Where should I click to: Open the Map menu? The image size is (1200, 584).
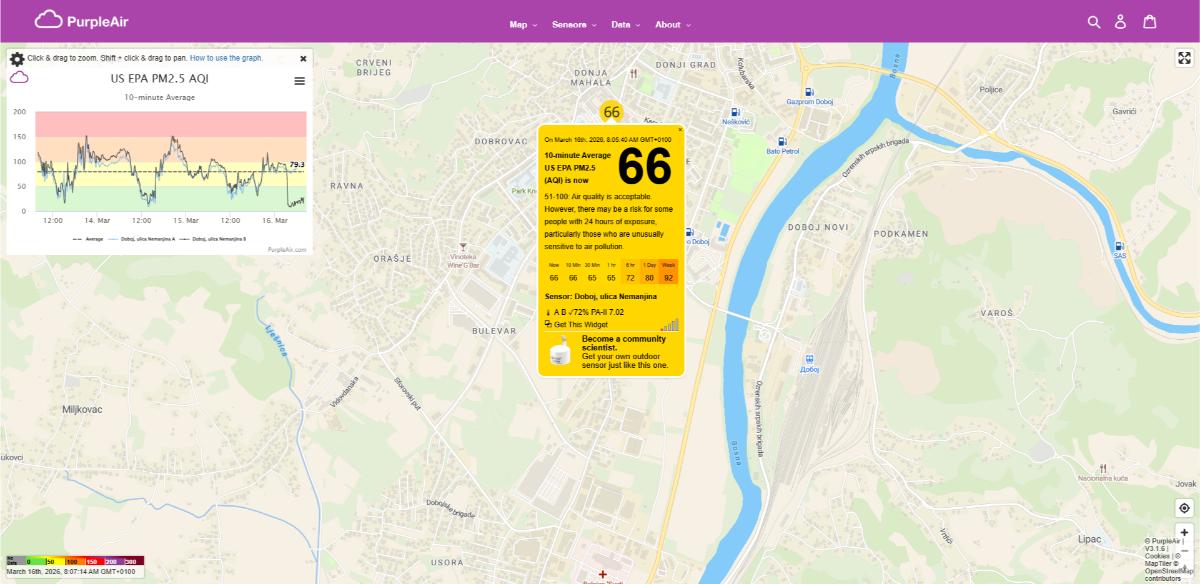pos(518,24)
